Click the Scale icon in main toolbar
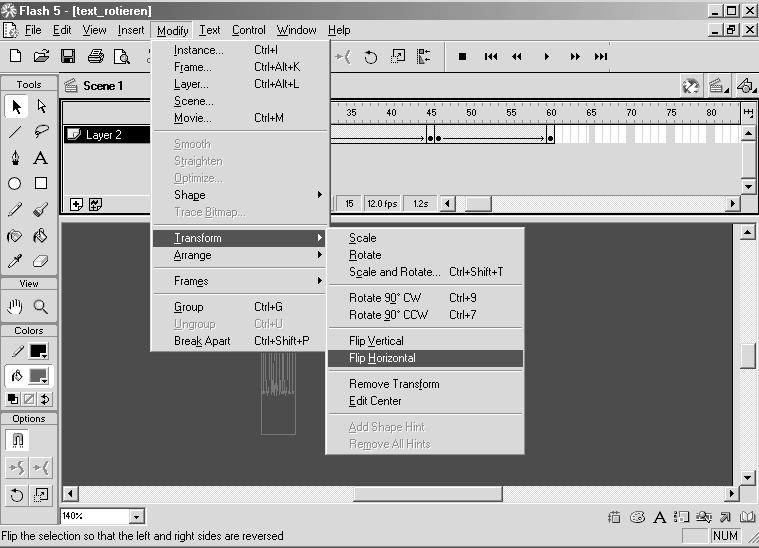The image size is (759, 548). pos(398,57)
